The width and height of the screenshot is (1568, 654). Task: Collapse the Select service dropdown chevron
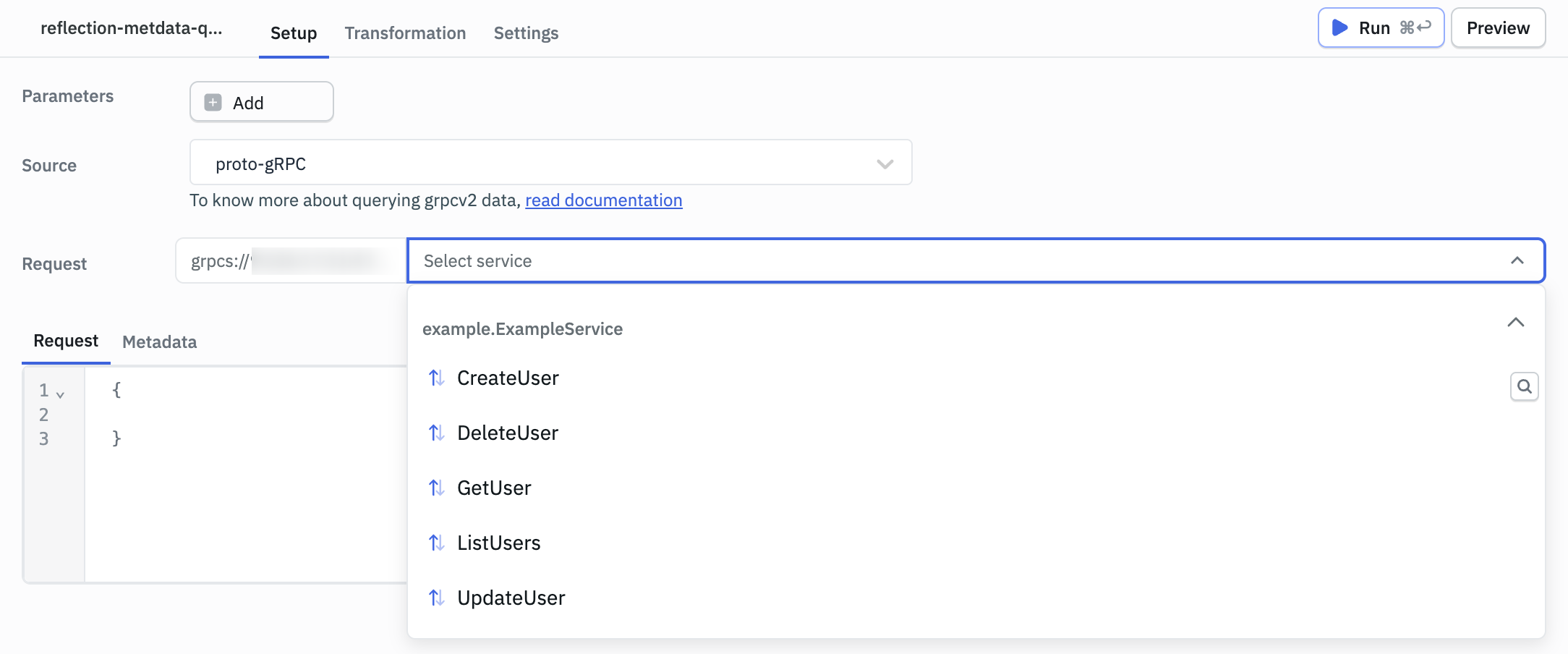(x=1517, y=260)
